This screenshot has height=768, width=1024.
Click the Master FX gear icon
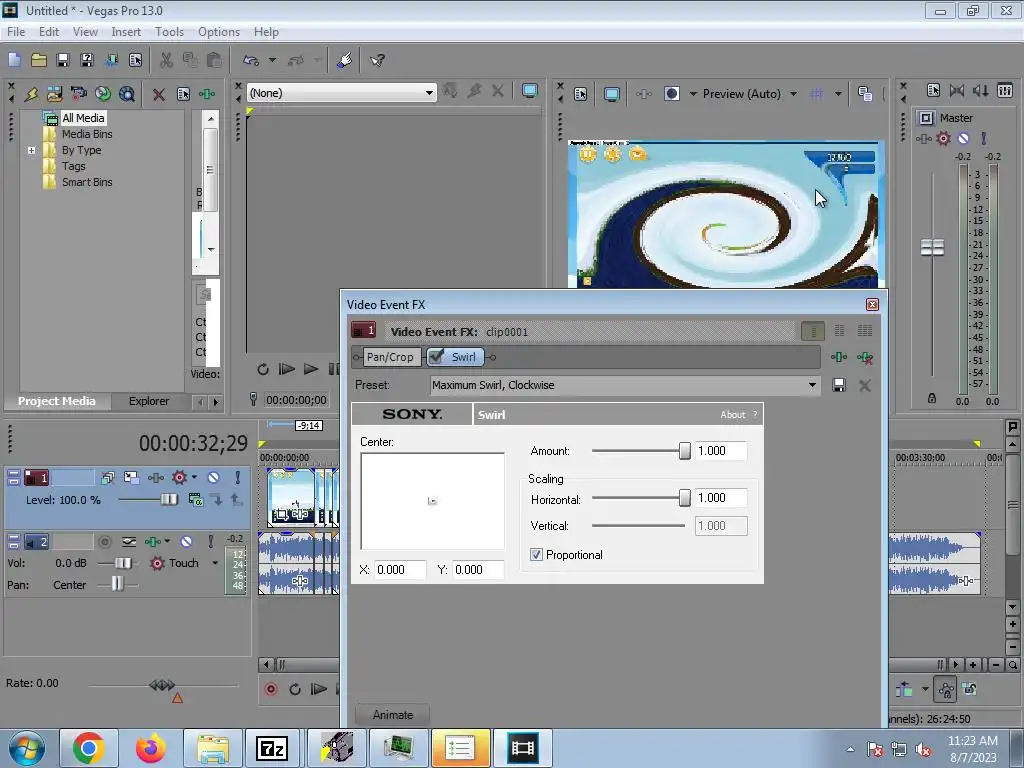click(x=943, y=138)
